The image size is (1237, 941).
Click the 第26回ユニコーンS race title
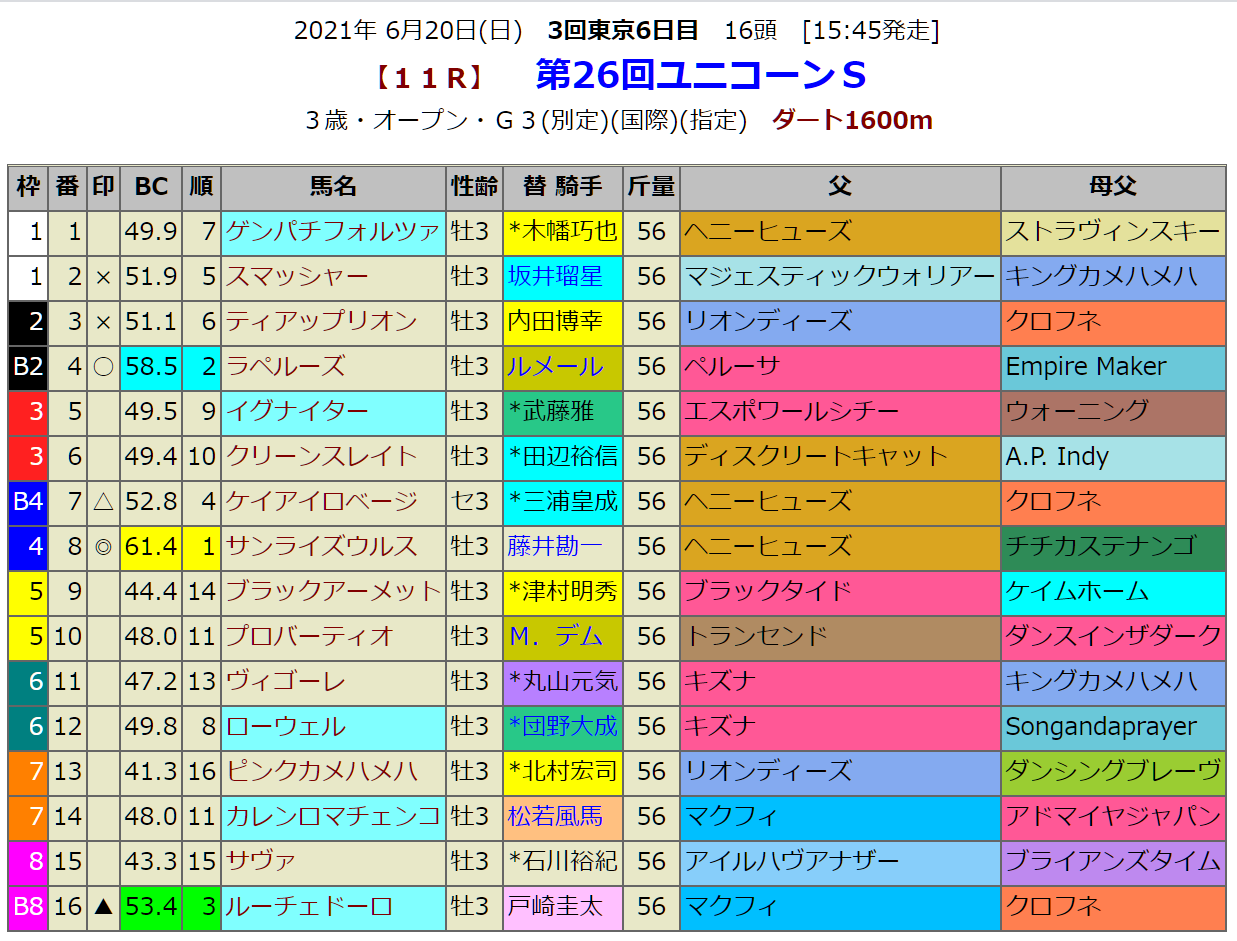coord(700,75)
